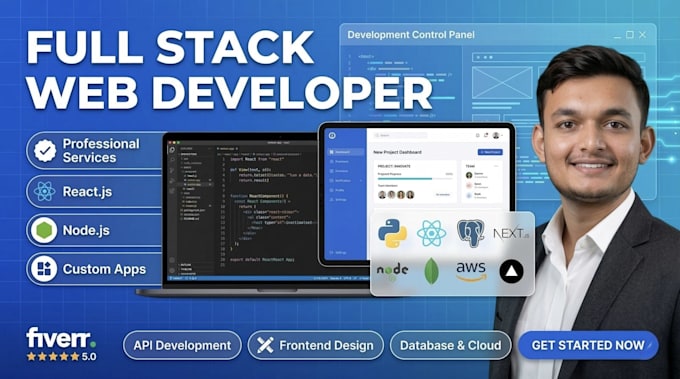680x379 pixels.
Task: Click the Vercel triangle logo
Action: coord(511,271)
